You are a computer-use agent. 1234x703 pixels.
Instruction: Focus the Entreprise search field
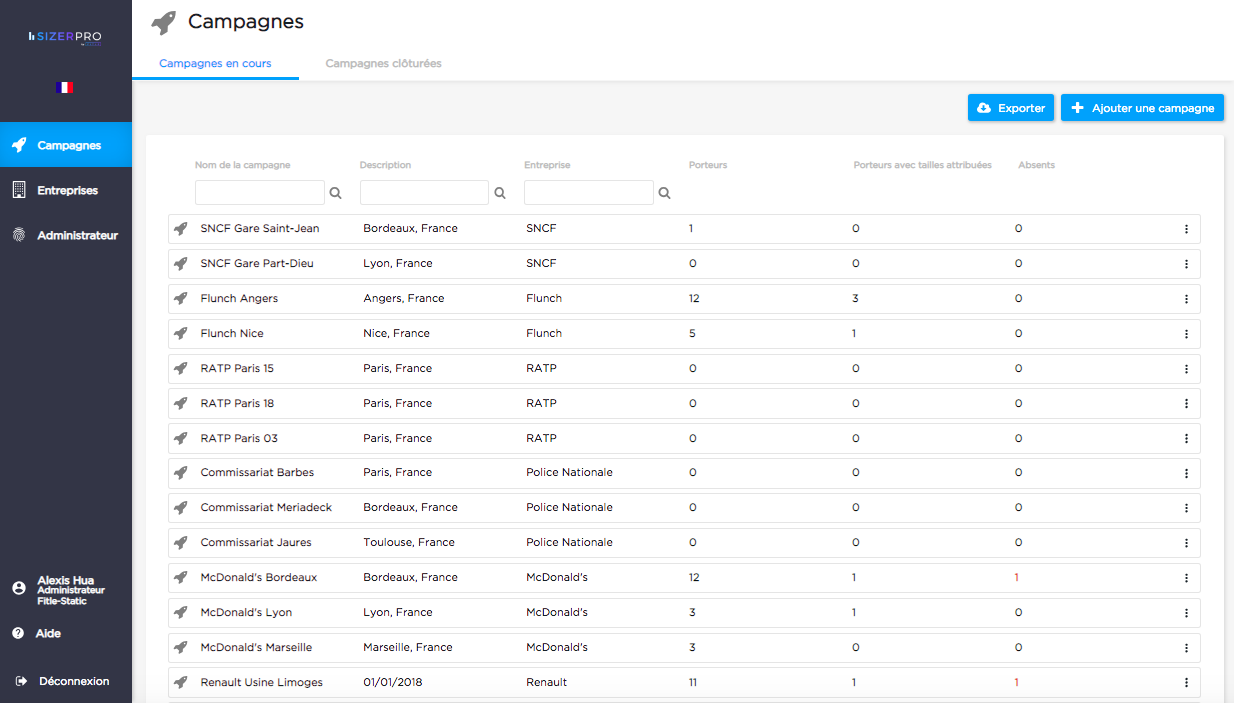(589, 192)
